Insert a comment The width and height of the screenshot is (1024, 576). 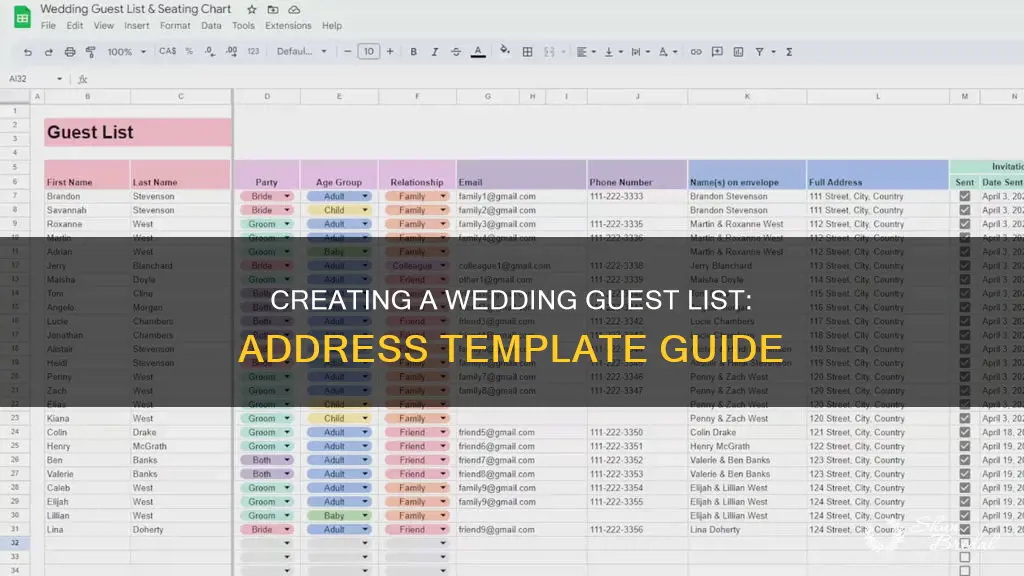pyautogui.click(x=717, y=52)
